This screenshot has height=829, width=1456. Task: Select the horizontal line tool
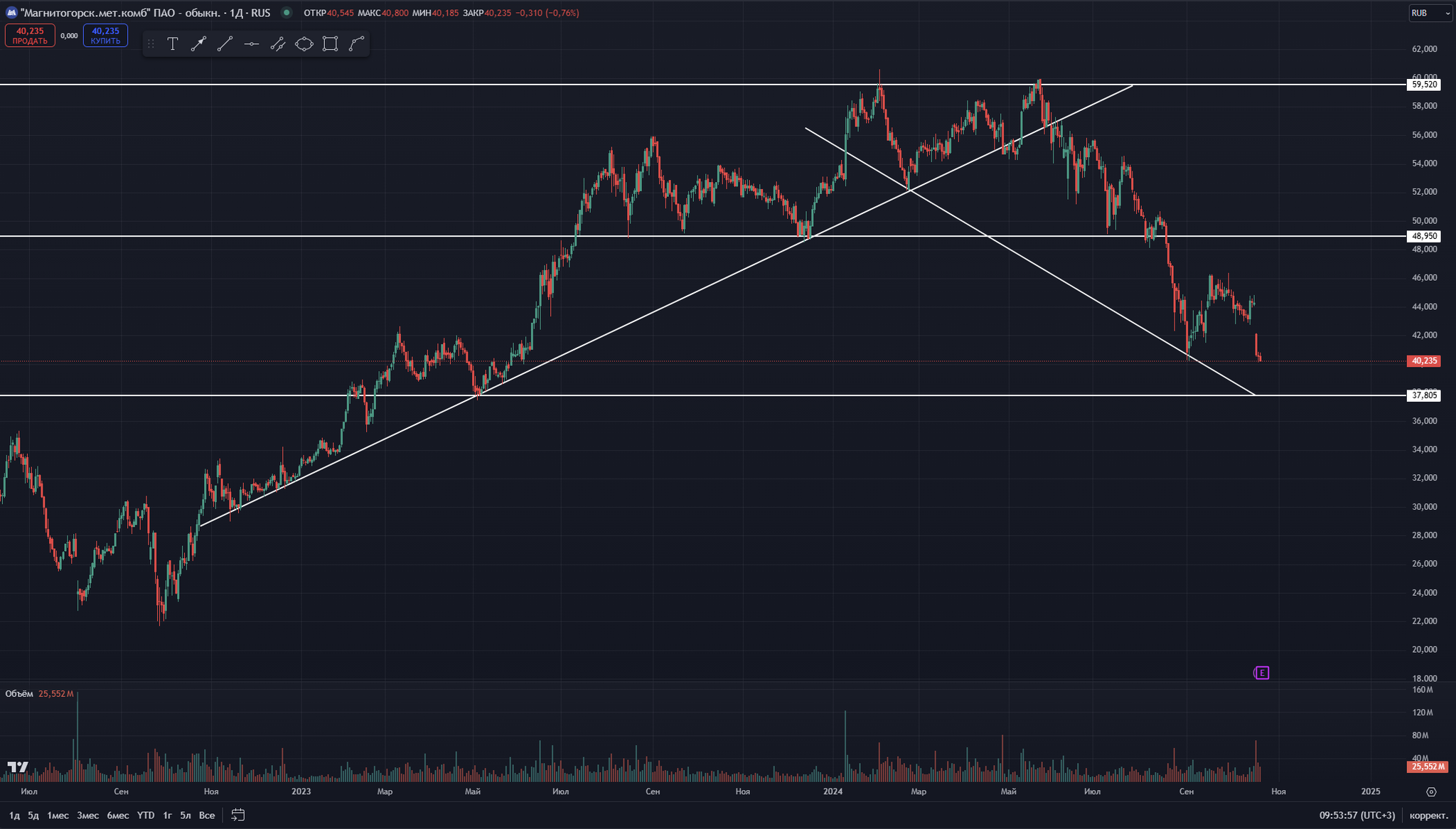pos(251,44)
